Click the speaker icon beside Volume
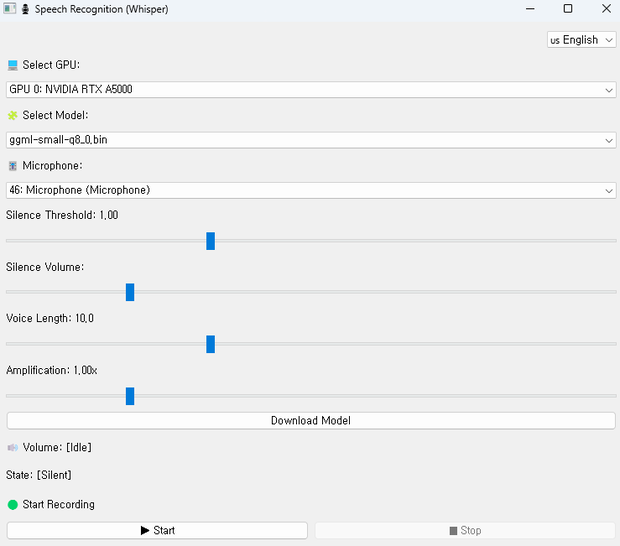 (13, 448)
